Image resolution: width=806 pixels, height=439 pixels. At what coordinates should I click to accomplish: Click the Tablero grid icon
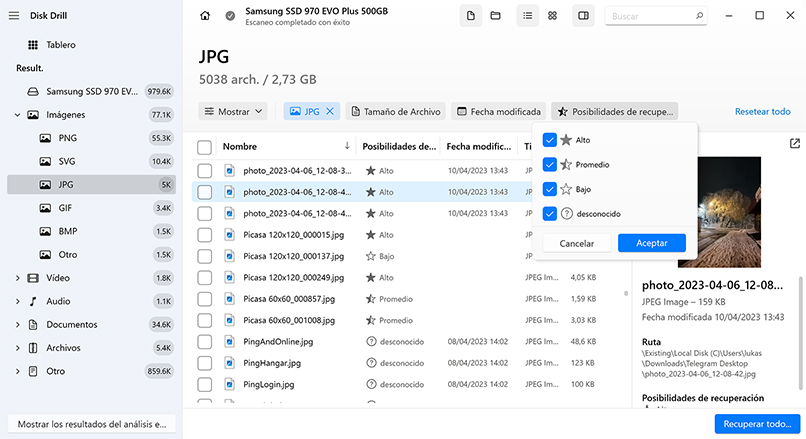tap(33, 45)
